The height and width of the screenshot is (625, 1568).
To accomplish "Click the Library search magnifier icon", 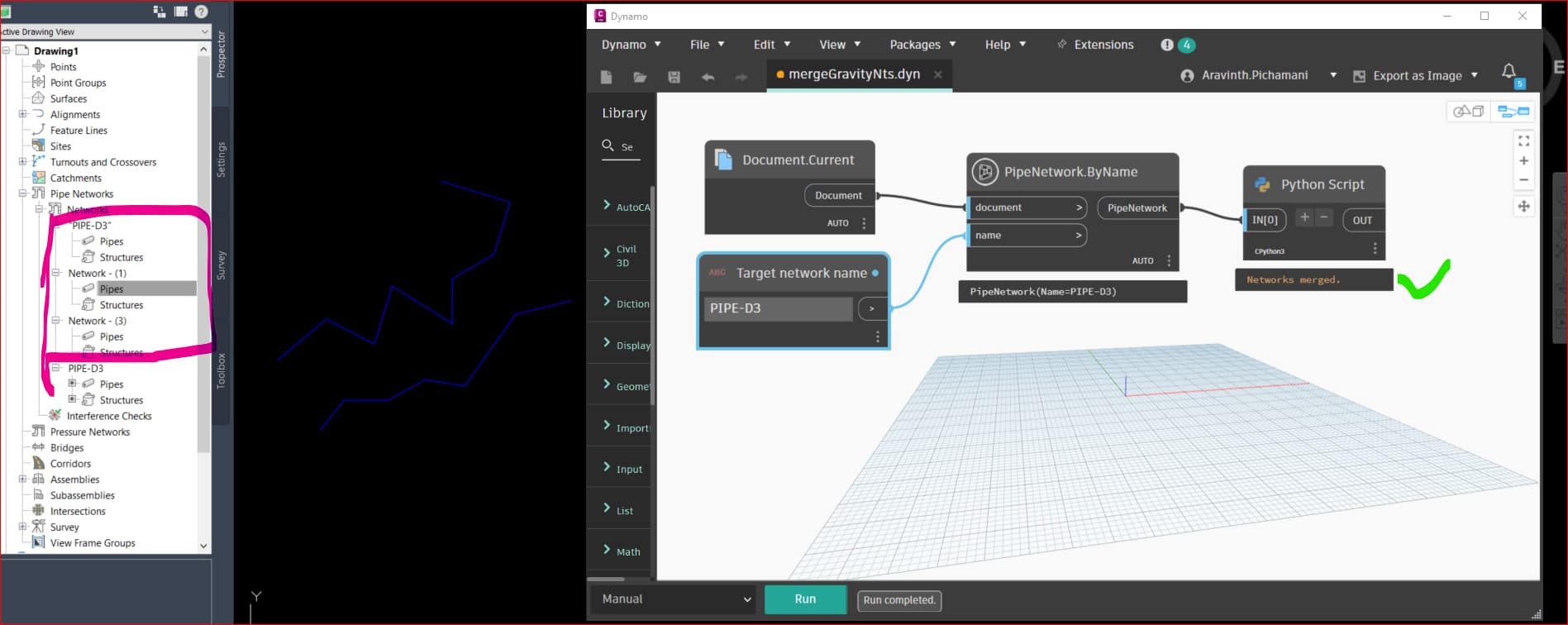I will (608, 146).
